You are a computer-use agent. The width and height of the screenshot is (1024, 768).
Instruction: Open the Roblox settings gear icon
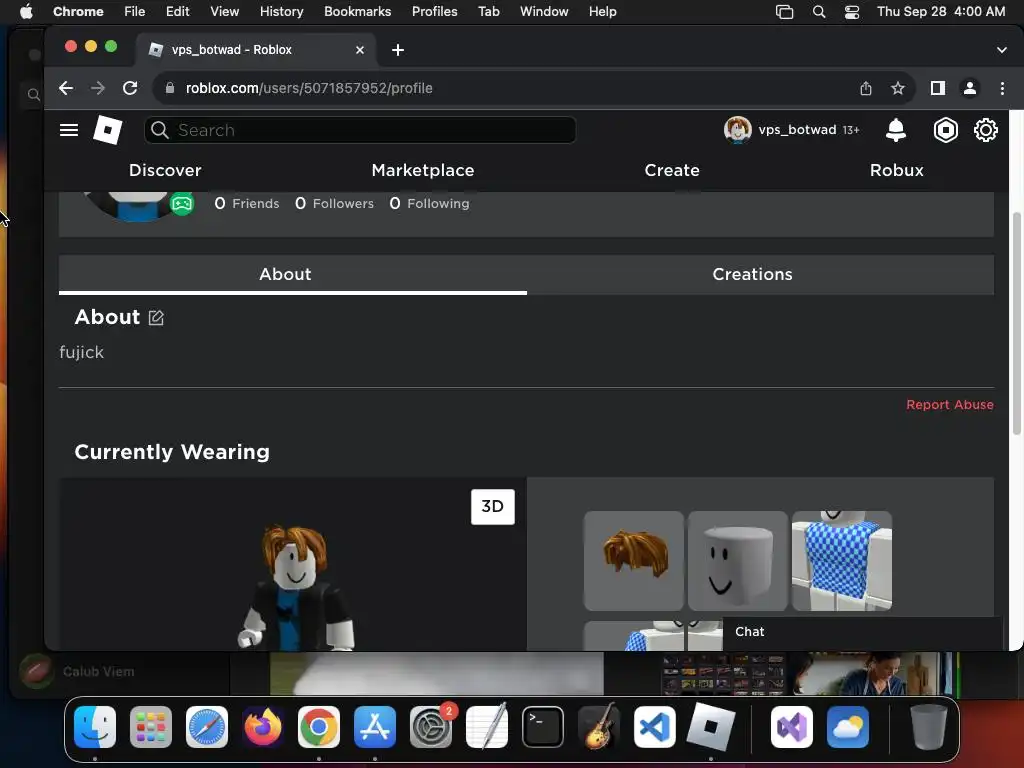pos(985,130)
